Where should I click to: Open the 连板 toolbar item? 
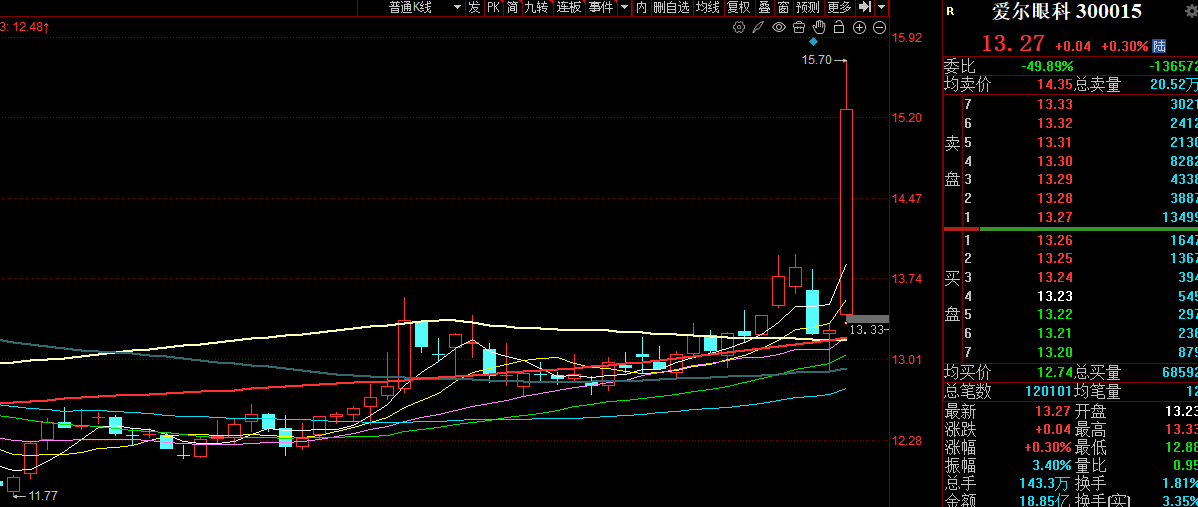[x=569, y=8]
